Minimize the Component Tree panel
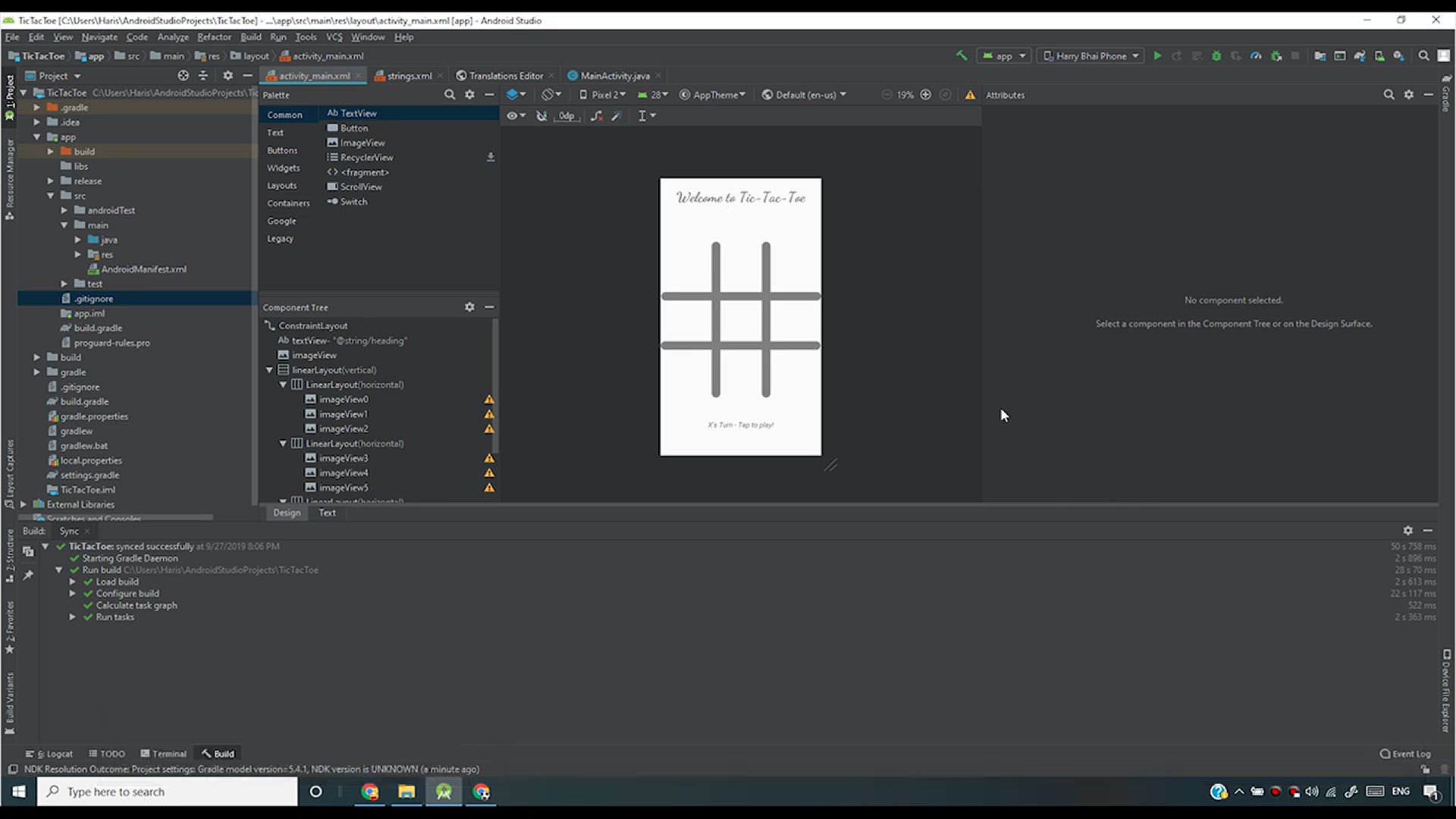Viewport: 1456px width, 819px height. [489, 307]
